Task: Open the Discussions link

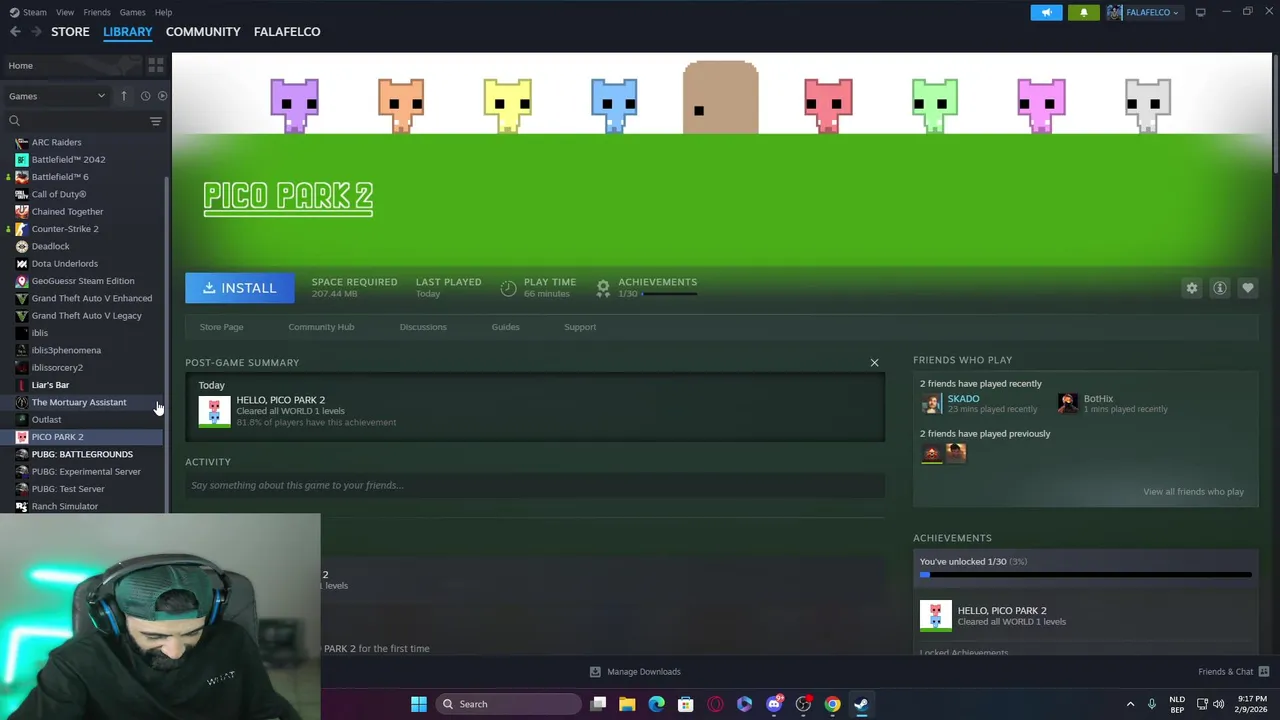Action: point(423,327)
